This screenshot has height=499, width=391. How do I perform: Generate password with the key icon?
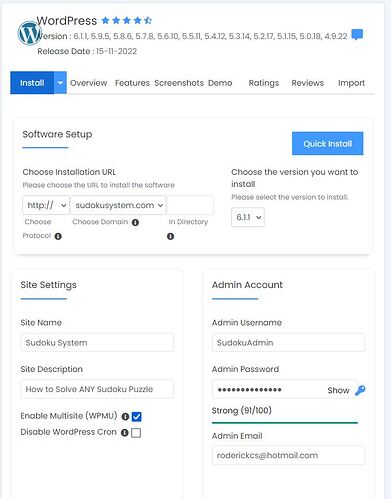coord(360,390)
